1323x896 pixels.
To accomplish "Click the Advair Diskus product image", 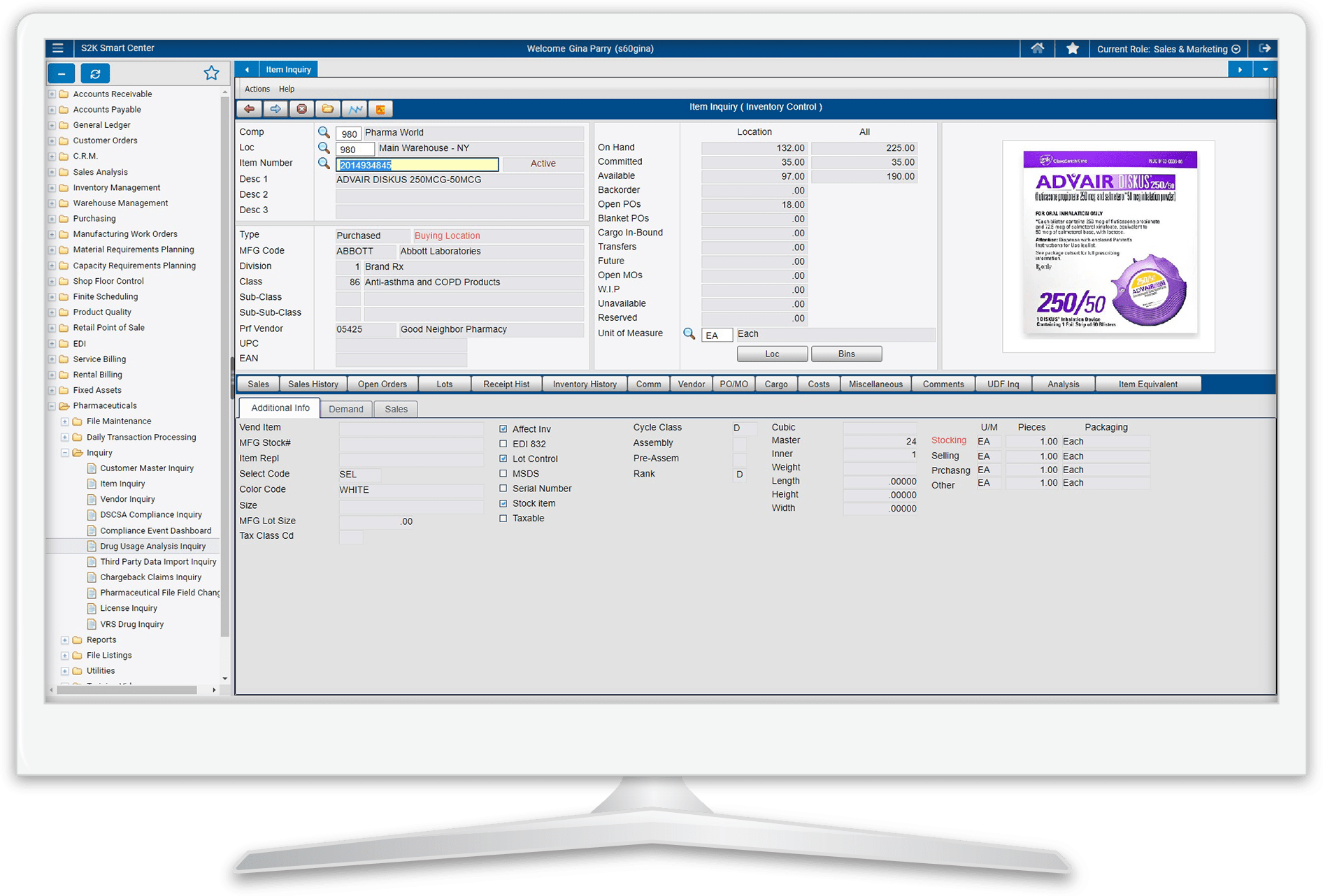I will [x=1109, y=243].
